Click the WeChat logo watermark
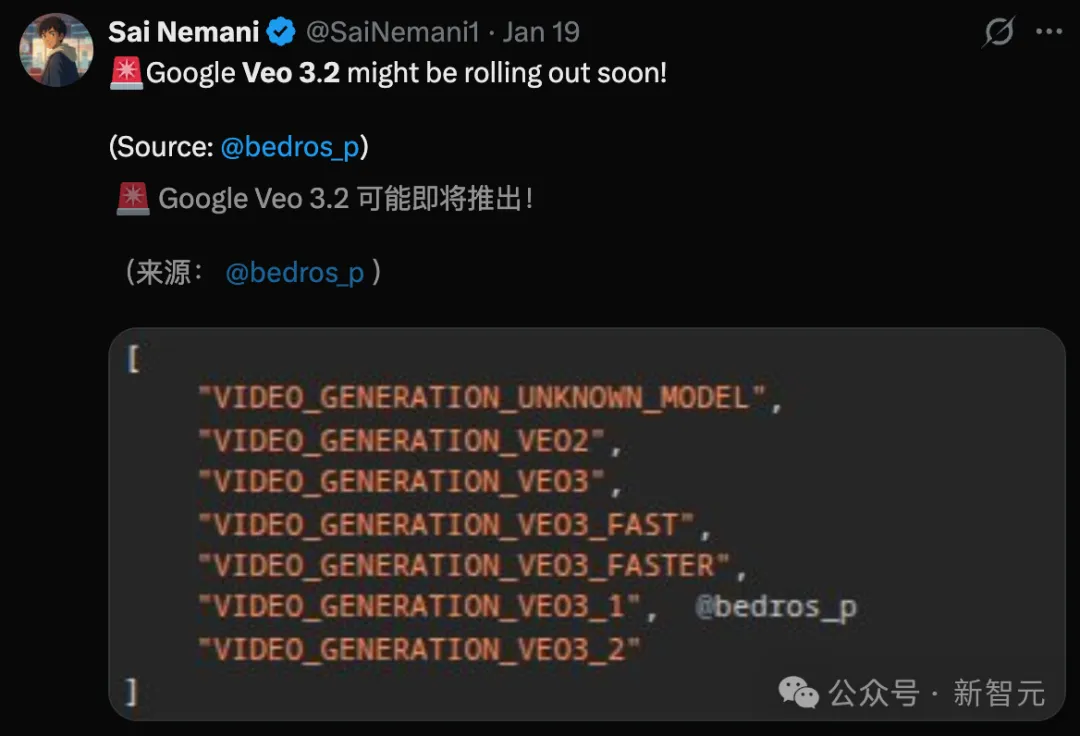 (799, 692)
